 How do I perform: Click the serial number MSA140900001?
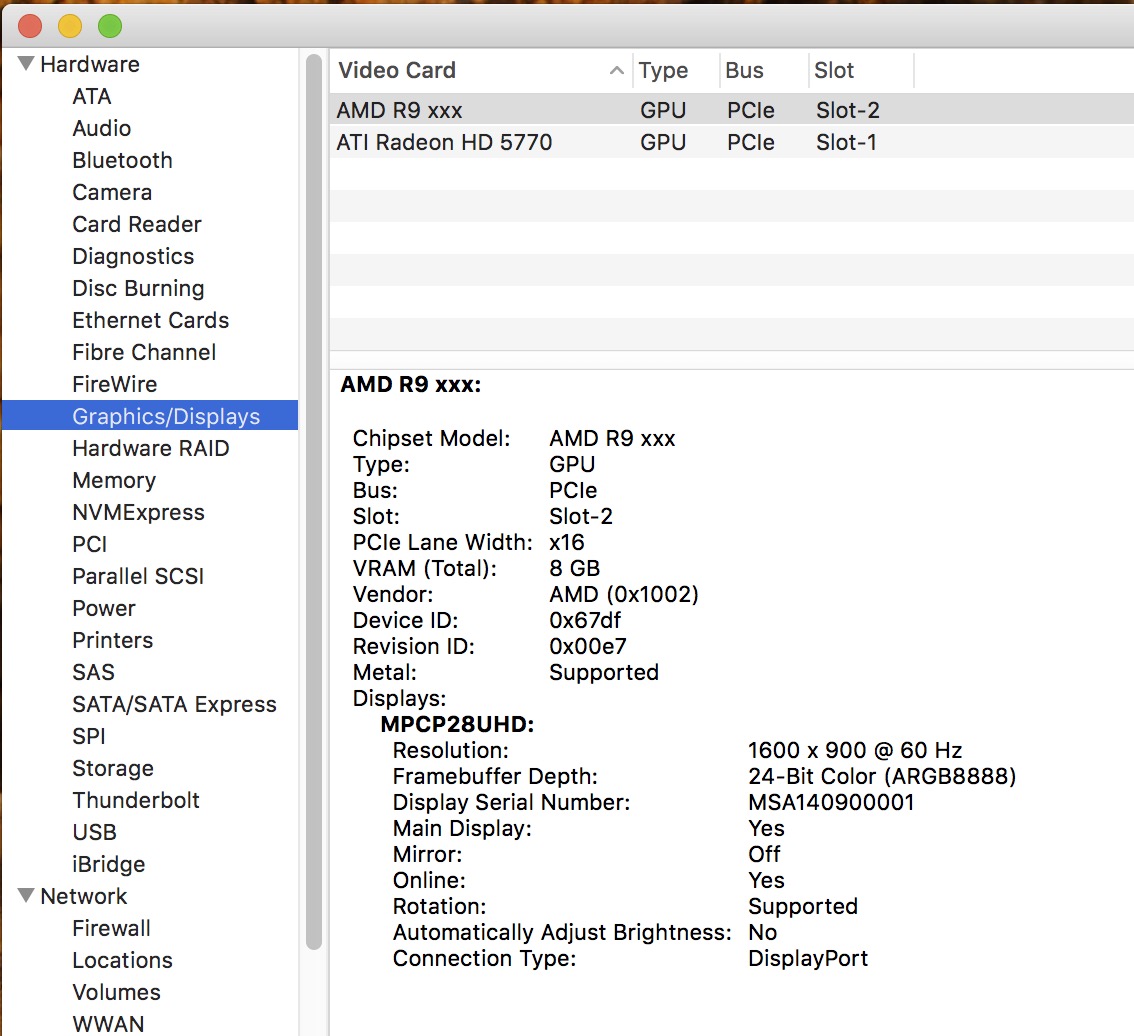pyautogui.click(x=831, y=802)
